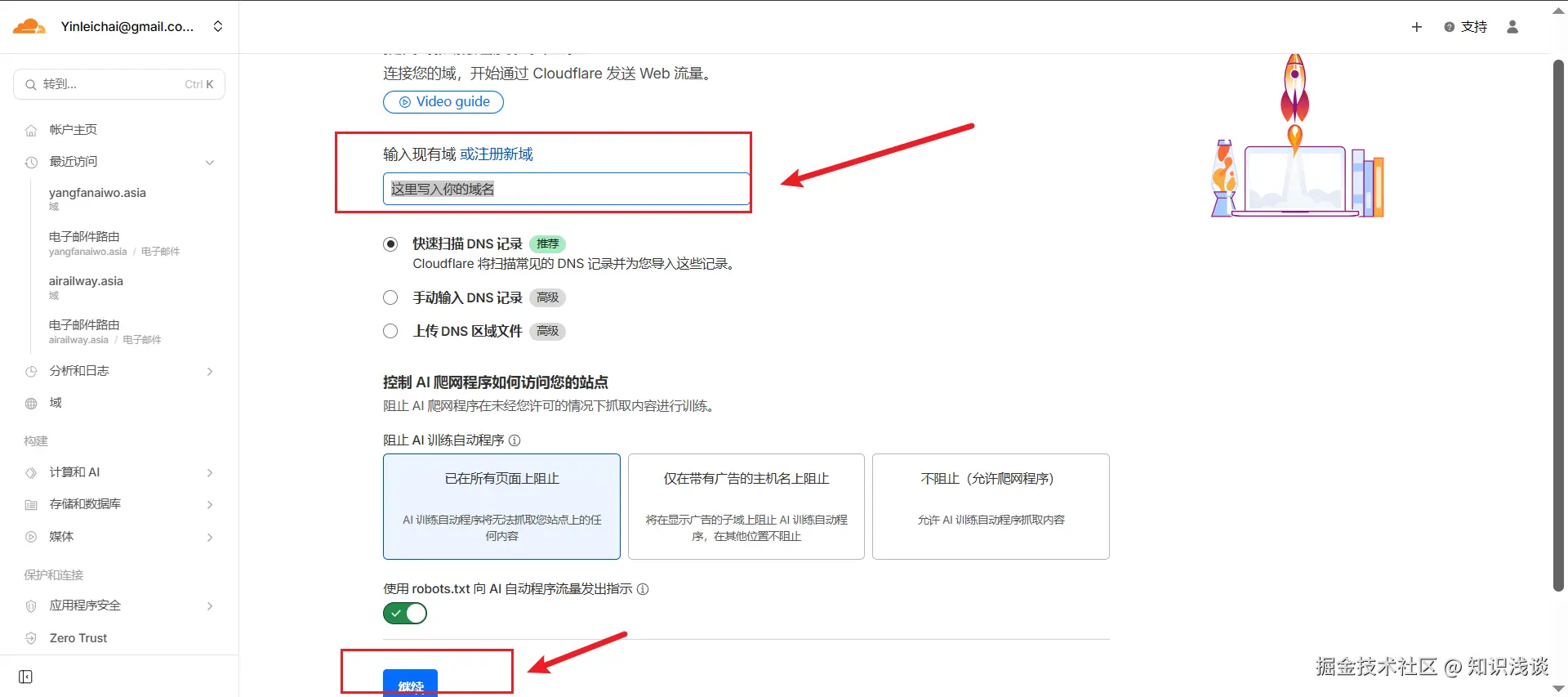Viewport: 1568px width, 697px height.
Task: Click the blue 继续 button
Action: tap(410, 684)
